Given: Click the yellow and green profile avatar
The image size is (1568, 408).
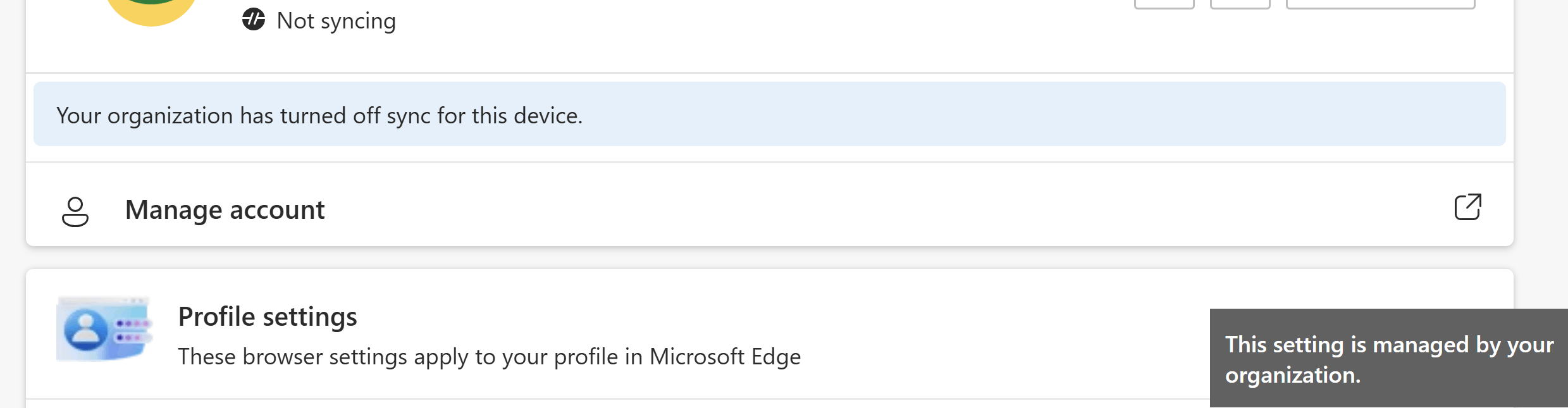Looking at the screenshot, I should pos(151,9).
